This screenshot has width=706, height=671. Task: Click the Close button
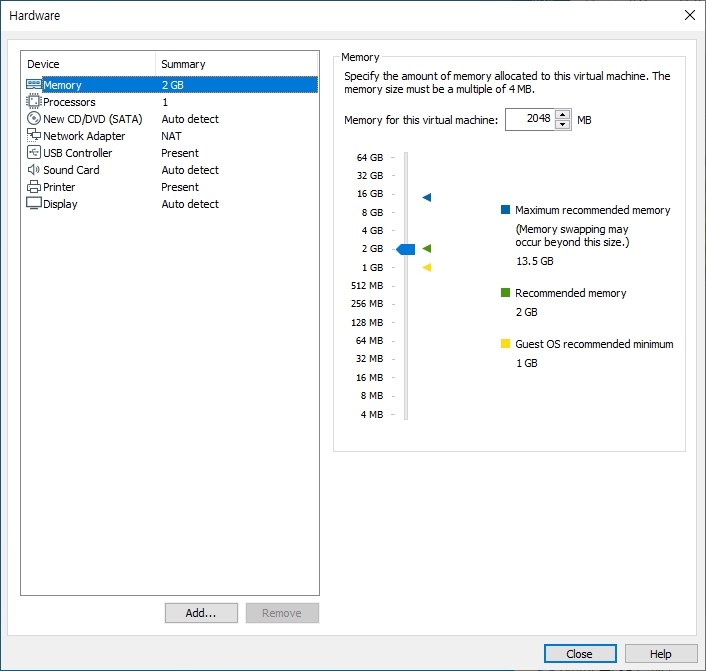point(580,653)
